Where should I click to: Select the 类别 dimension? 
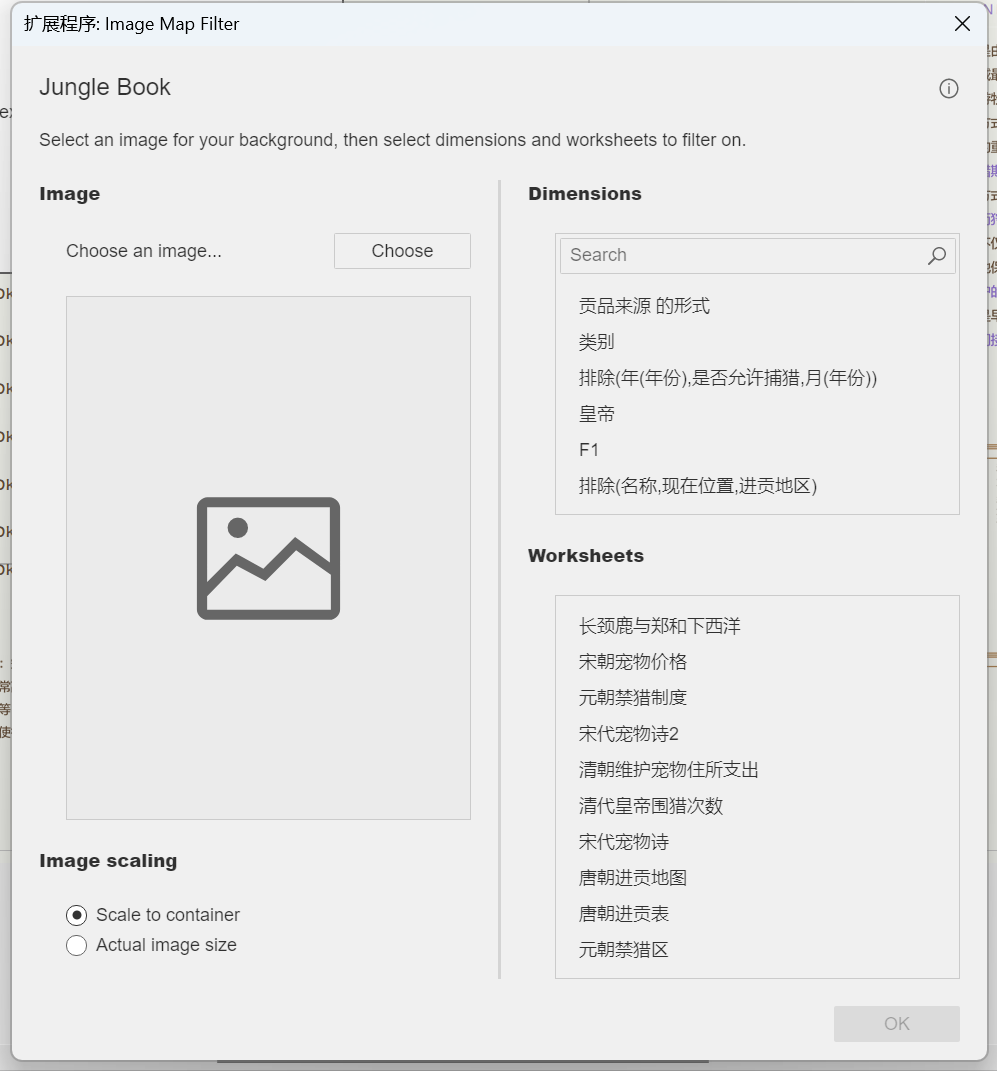pos(596,342)
